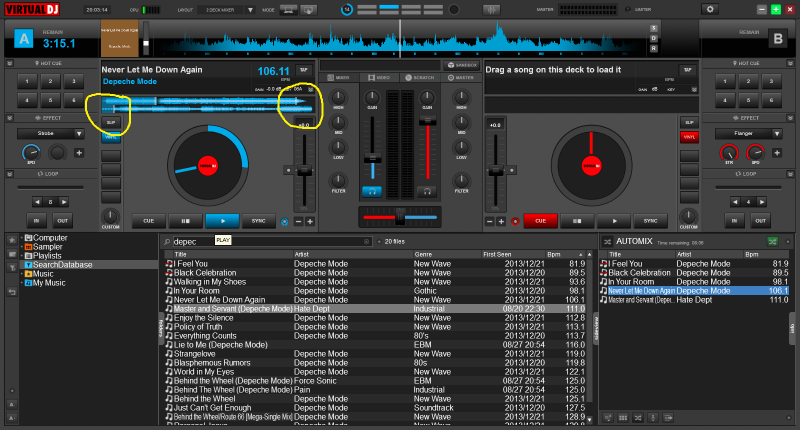The width and height of the screenshot is (800, 430).
Task: Open the Strobe effect dropdown on deck A
Action: pos(79,134)
